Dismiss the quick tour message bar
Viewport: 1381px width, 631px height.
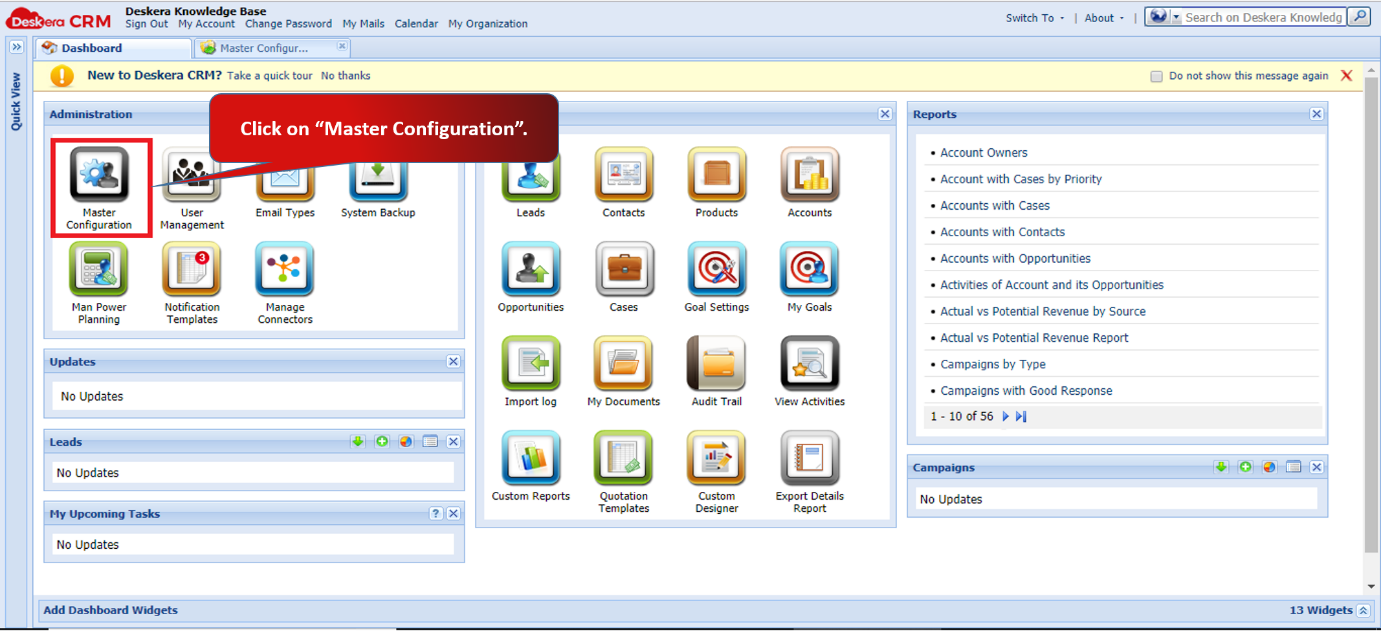pos(1346,76)
